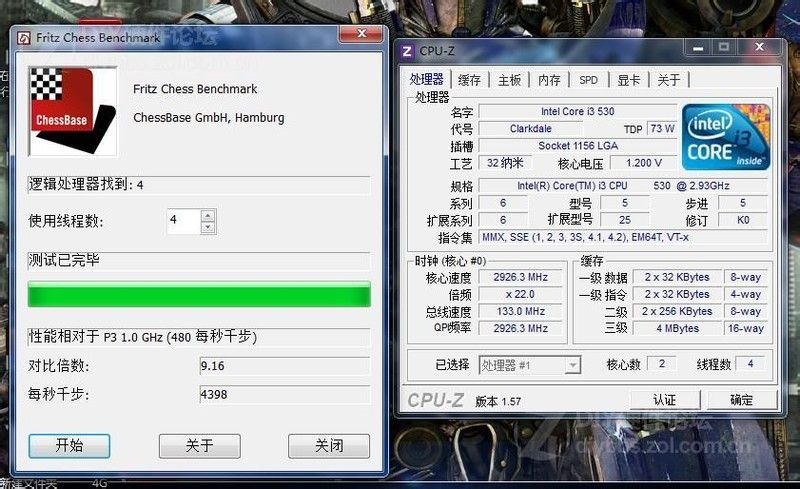Click the name field Intel Core i3 530
This screenshot has width=800, height=489.
pyautogui.click(x=578, y=111)
